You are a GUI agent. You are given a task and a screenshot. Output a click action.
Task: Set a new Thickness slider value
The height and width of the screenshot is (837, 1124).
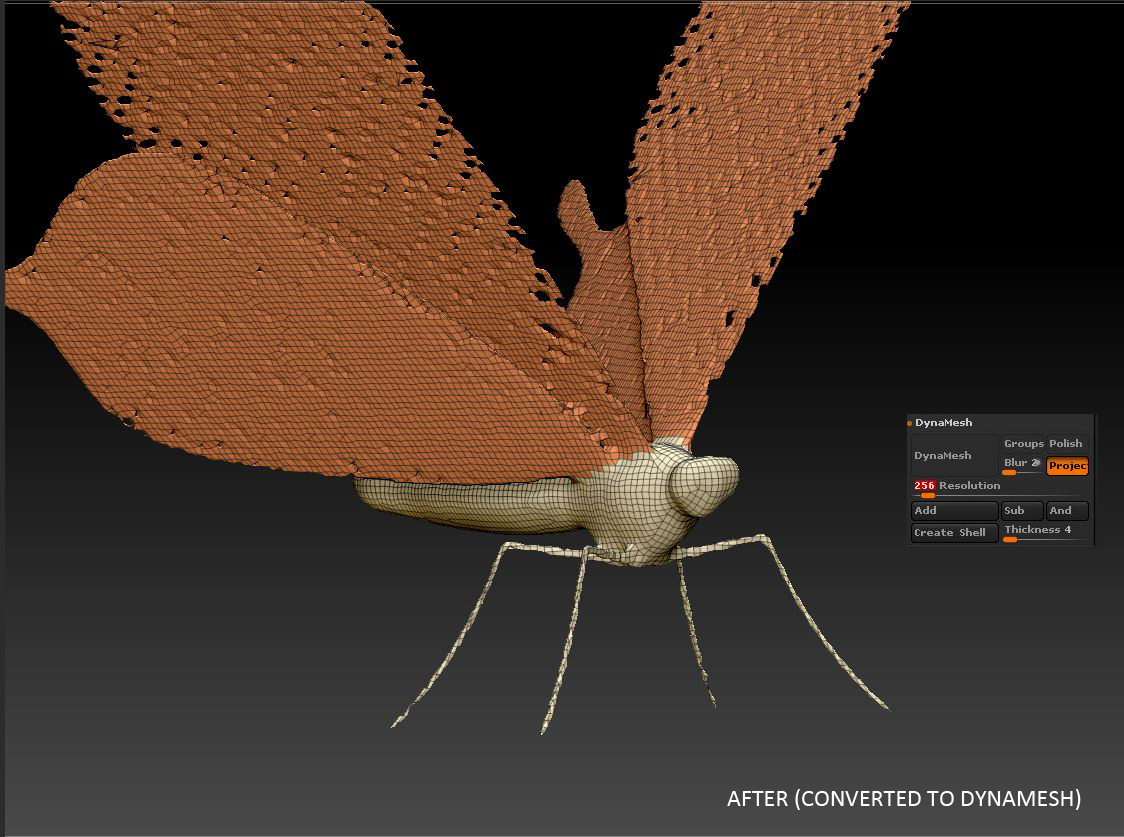point(1010,540)
